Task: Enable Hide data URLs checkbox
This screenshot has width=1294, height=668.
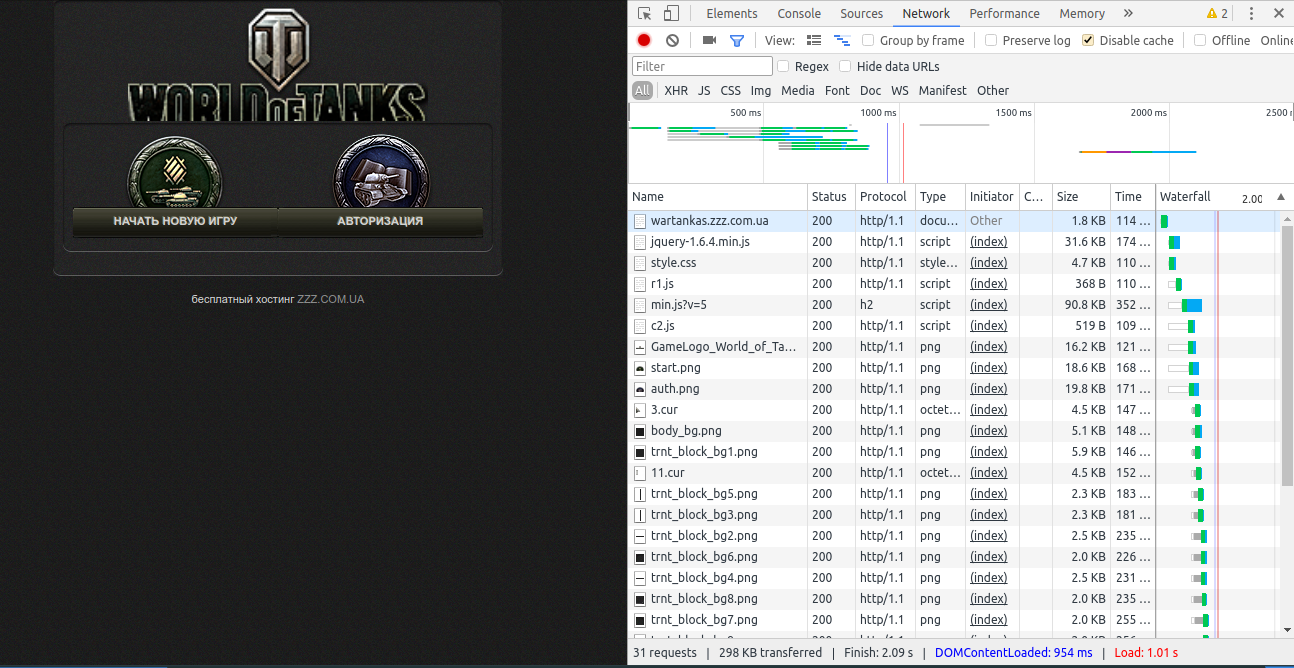Action: [845, 66]
